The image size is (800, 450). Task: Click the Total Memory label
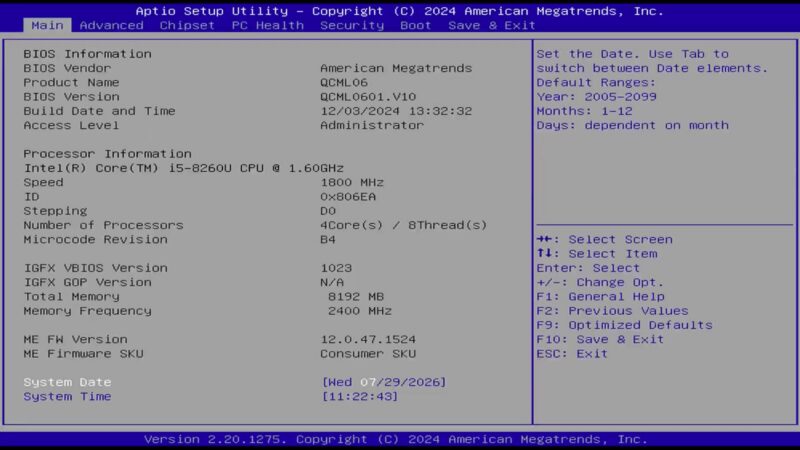[71, 296]
